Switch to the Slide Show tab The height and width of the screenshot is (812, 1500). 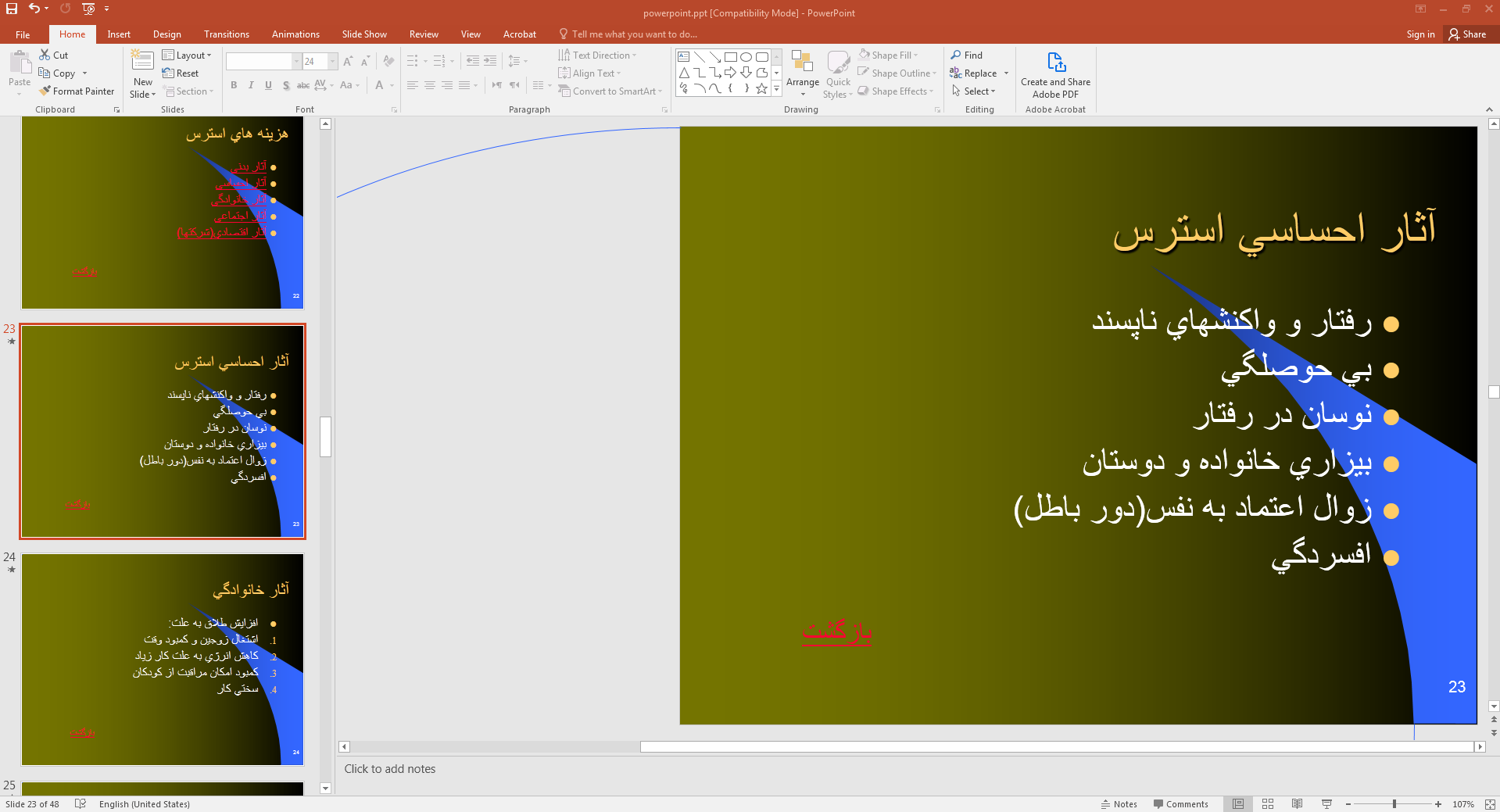click(x=364, y=34)
